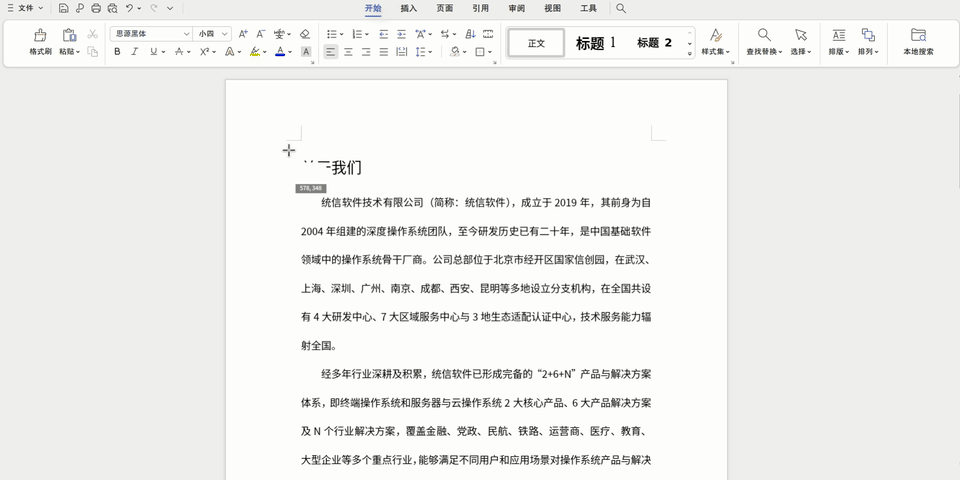Click the 选择 select button
The height and width of the screenshot is (480, 960).
coord(801,42)
